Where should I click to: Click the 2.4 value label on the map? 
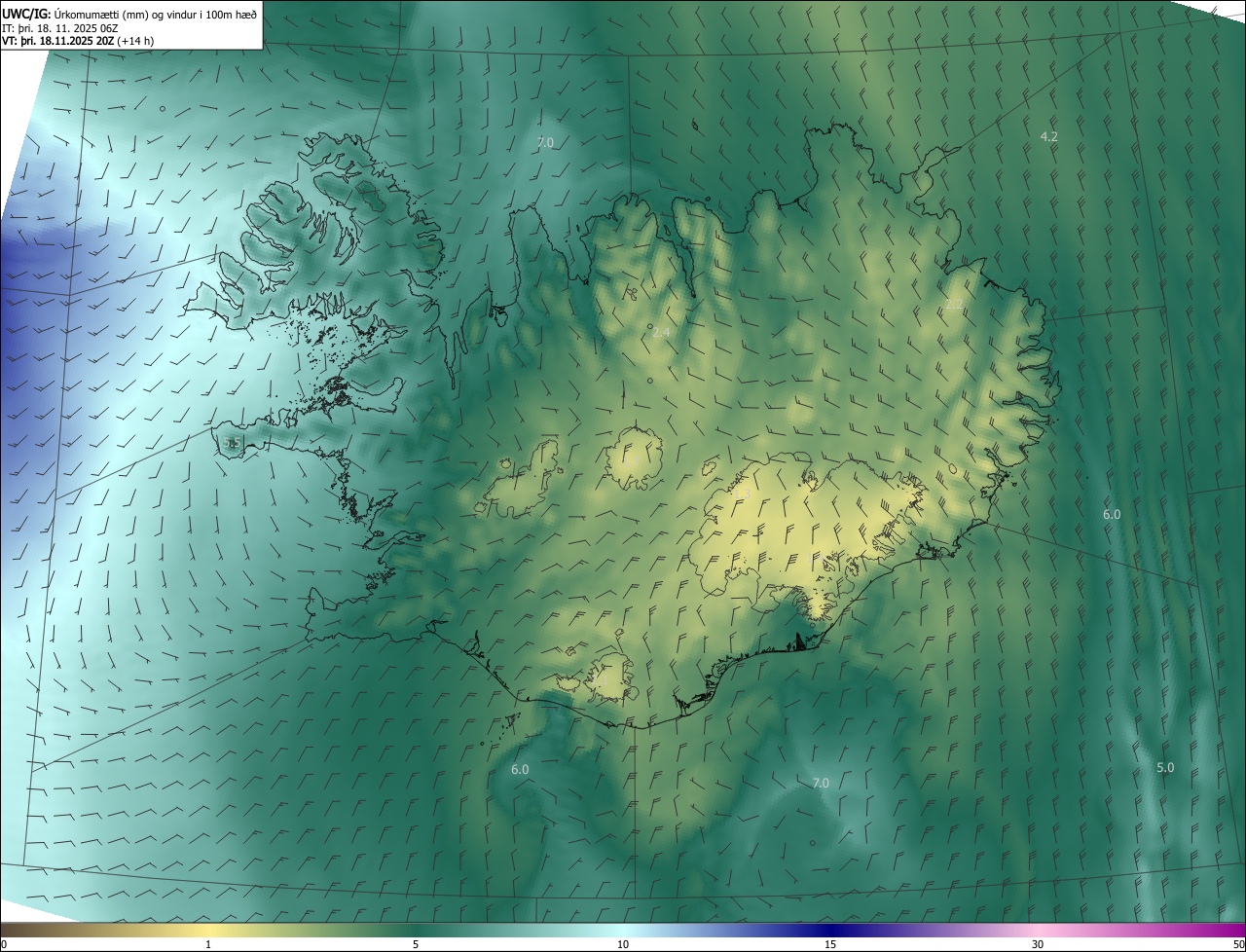(661, 333)
